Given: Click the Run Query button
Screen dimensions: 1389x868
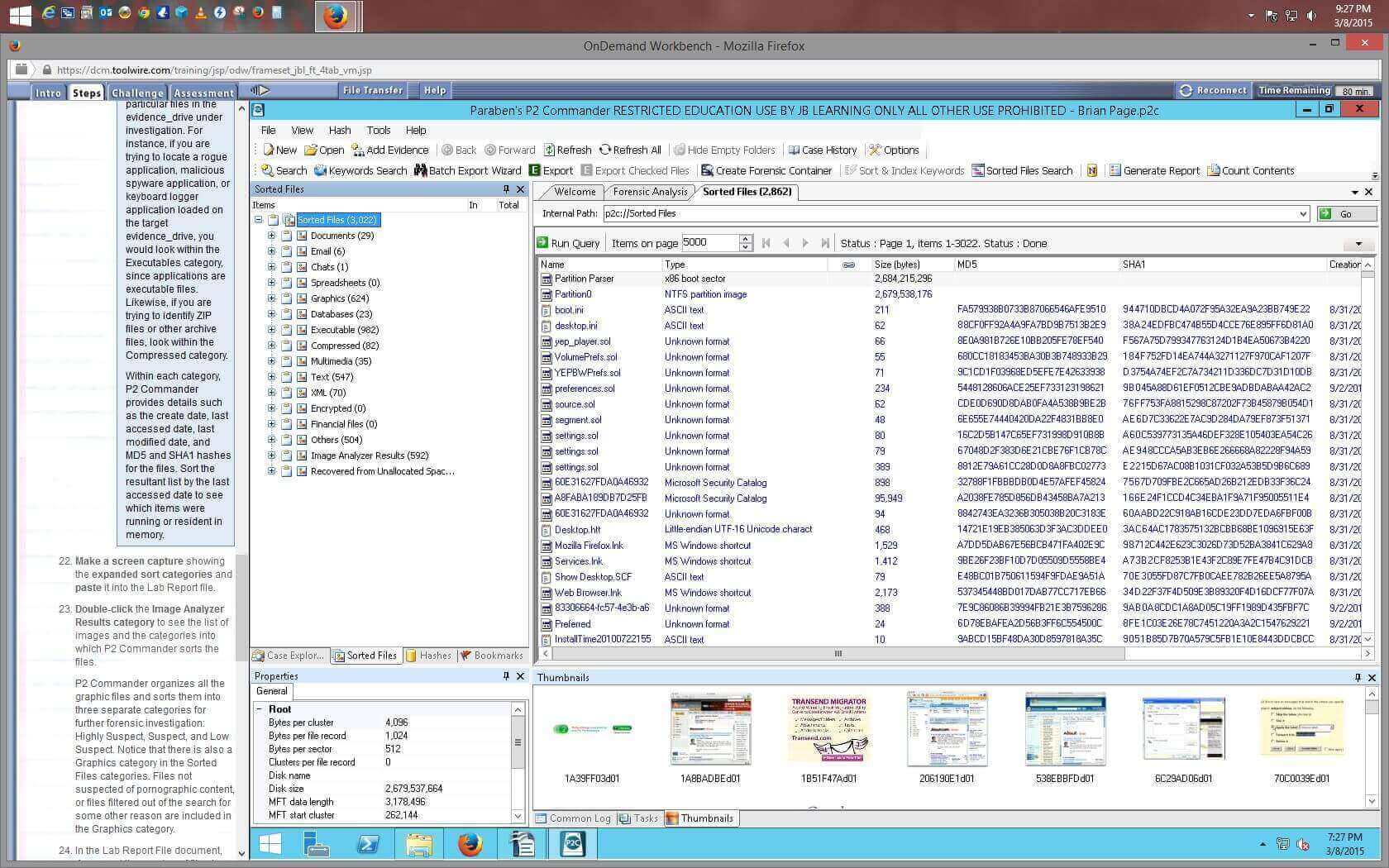Looking at the screenshot, I should (568, 243).
